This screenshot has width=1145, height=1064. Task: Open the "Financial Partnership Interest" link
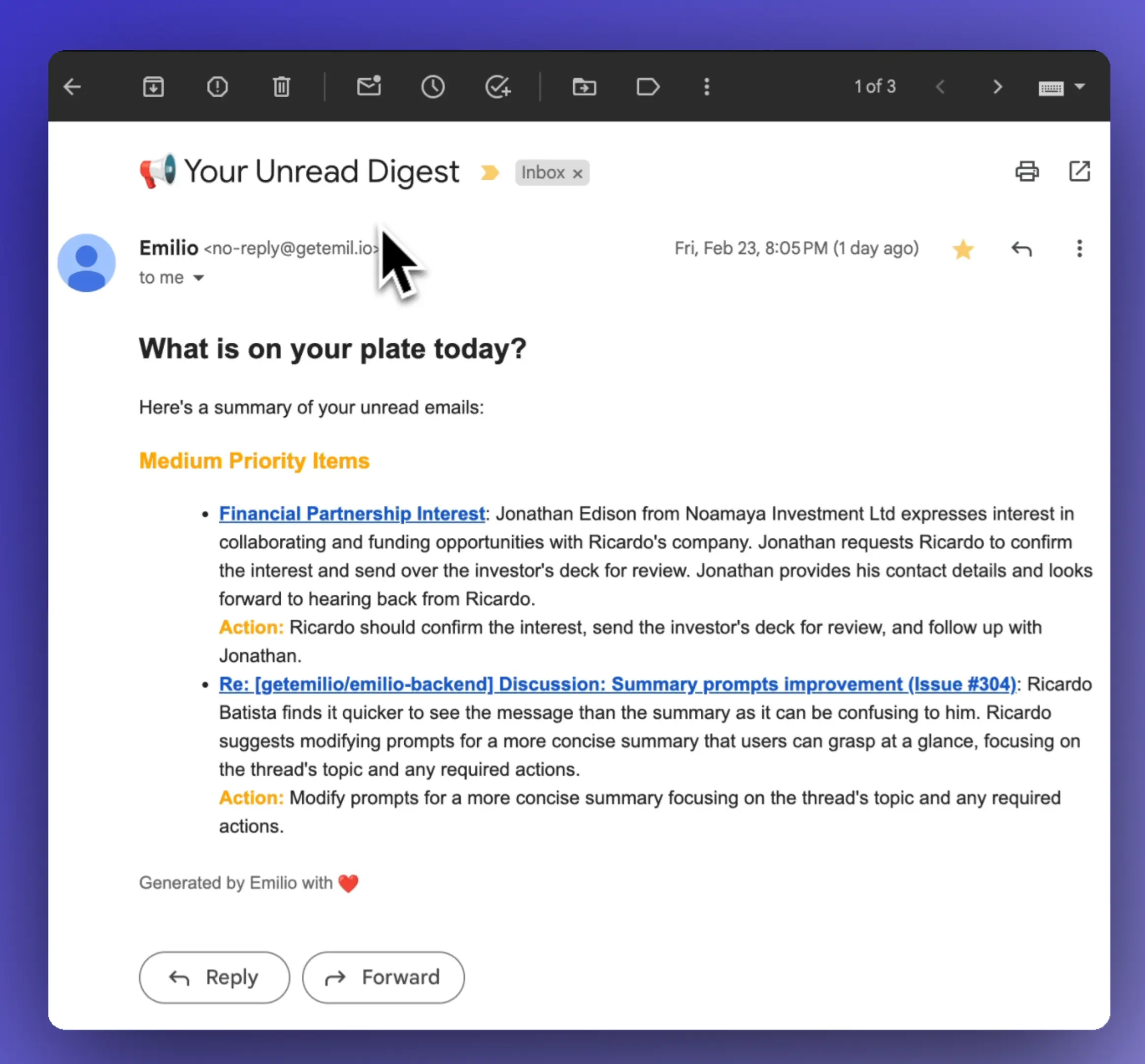(352, 514)
